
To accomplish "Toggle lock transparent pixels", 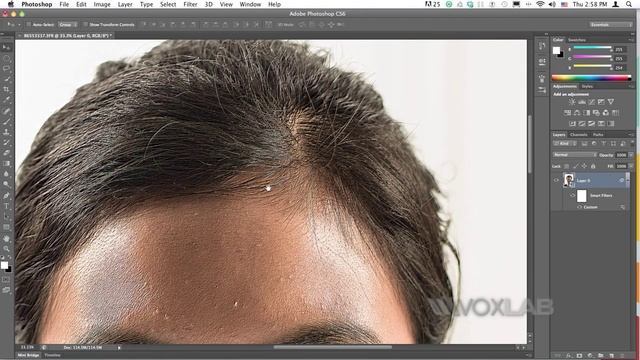I will coord(566,166).
